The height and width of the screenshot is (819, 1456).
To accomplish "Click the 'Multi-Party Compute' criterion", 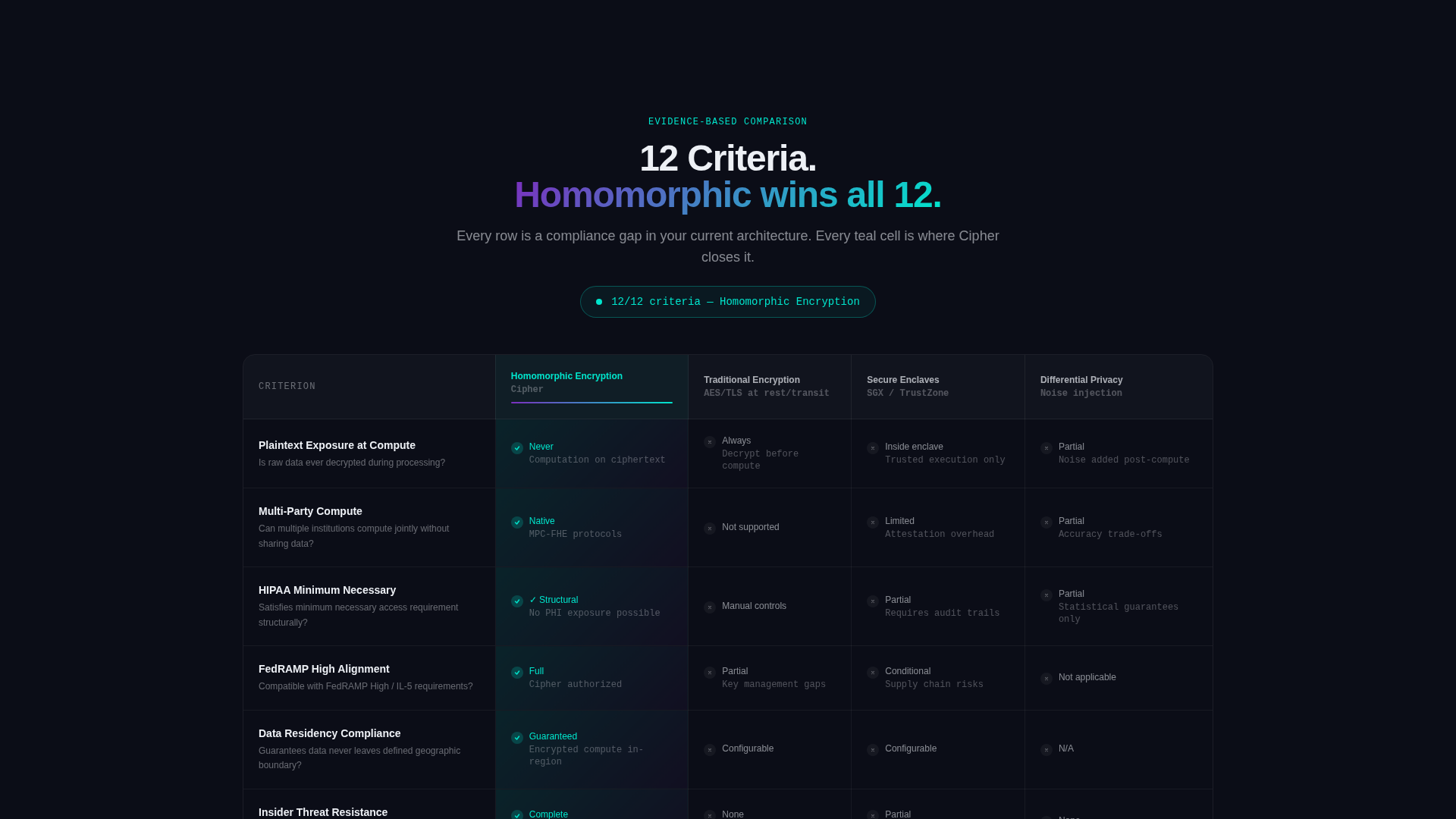I will [x=310, y=511].
